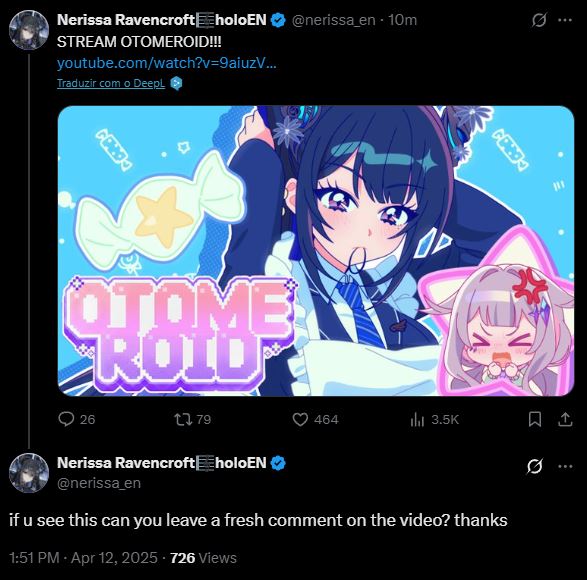This screenshot has height=580, width=587.
Task: Open the more options menu on first tweet
Action: click(565, 20)
